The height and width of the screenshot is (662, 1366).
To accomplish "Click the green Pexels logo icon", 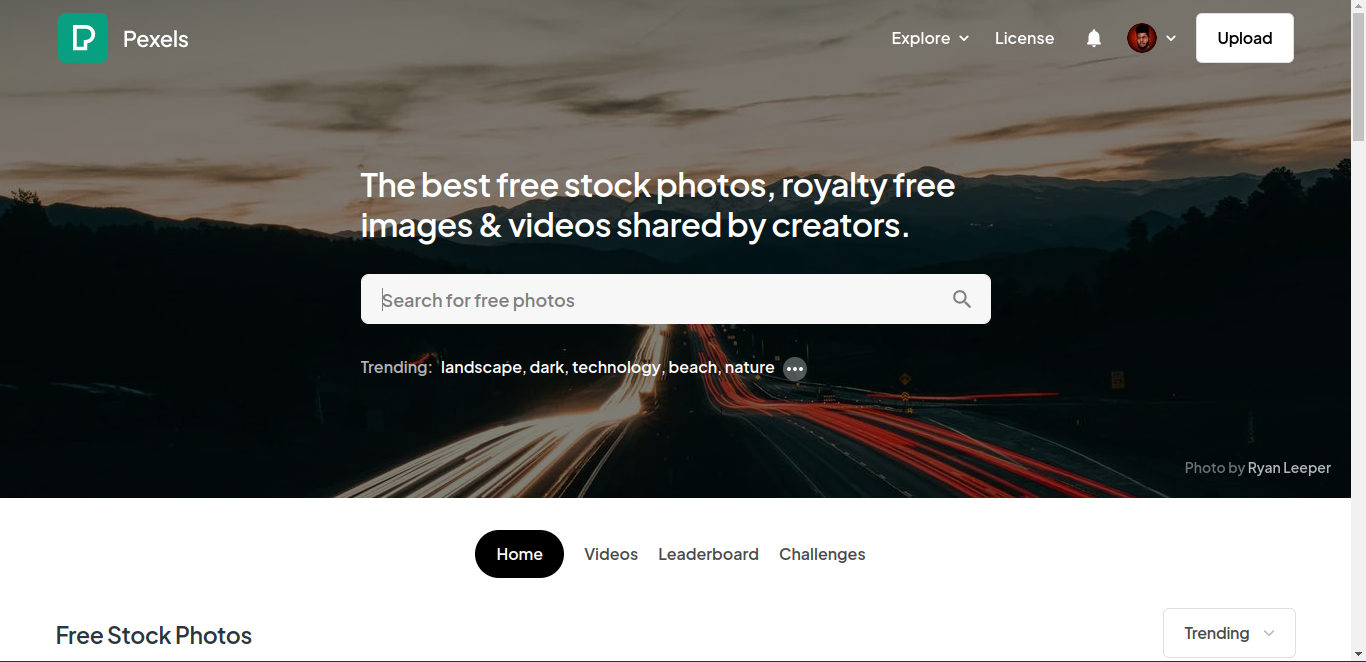I will click(x=83, y=39).
